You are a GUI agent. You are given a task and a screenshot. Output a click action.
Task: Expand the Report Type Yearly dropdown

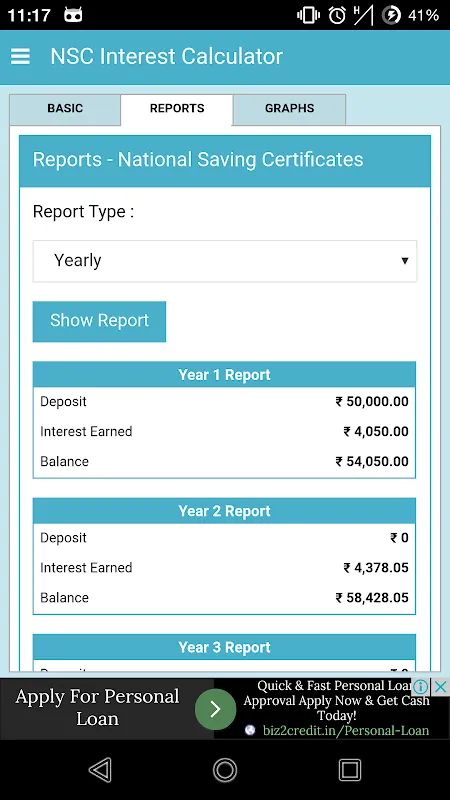[225, 261]
